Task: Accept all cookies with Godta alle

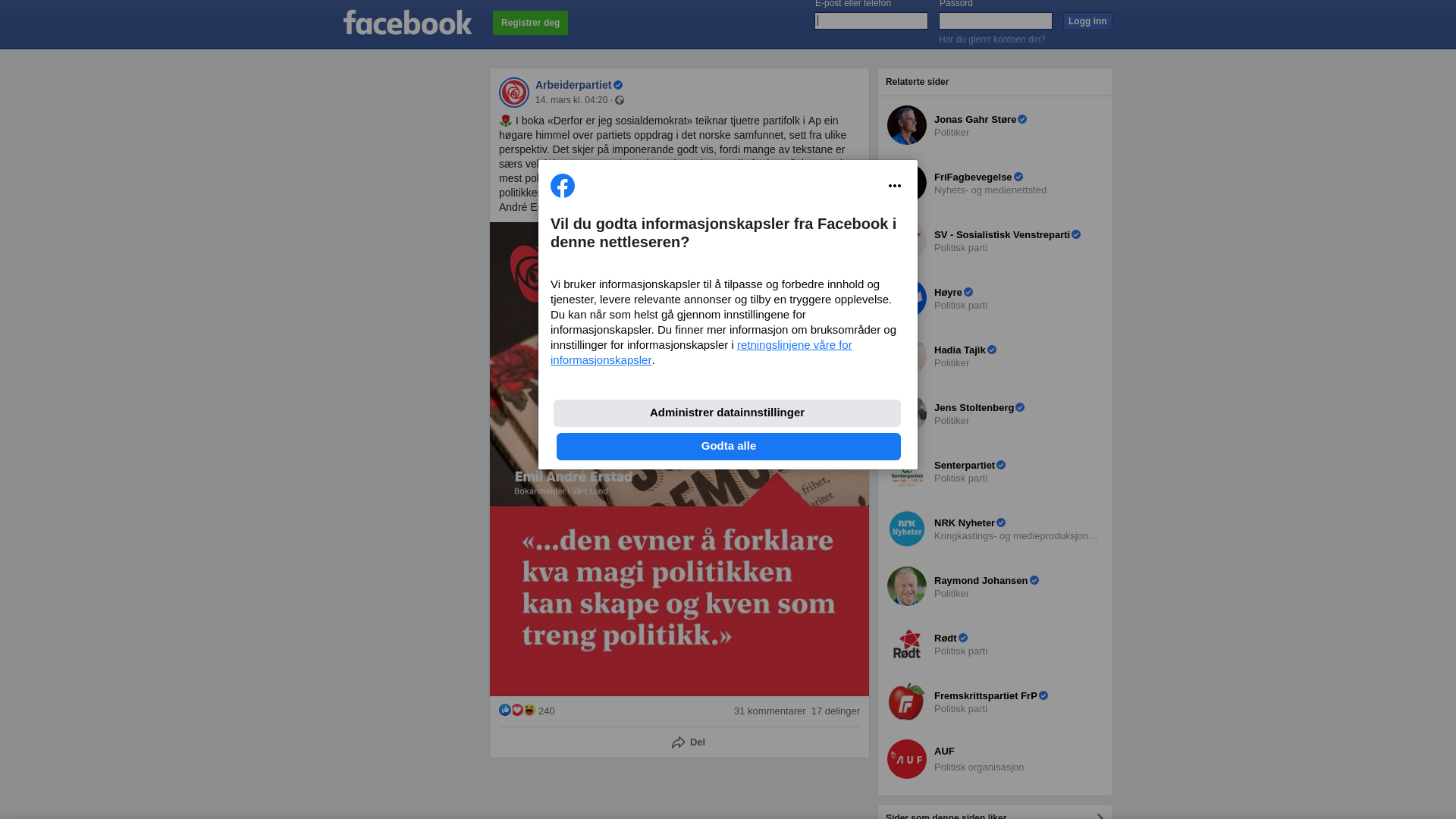Action: click(x=729, y=447)
